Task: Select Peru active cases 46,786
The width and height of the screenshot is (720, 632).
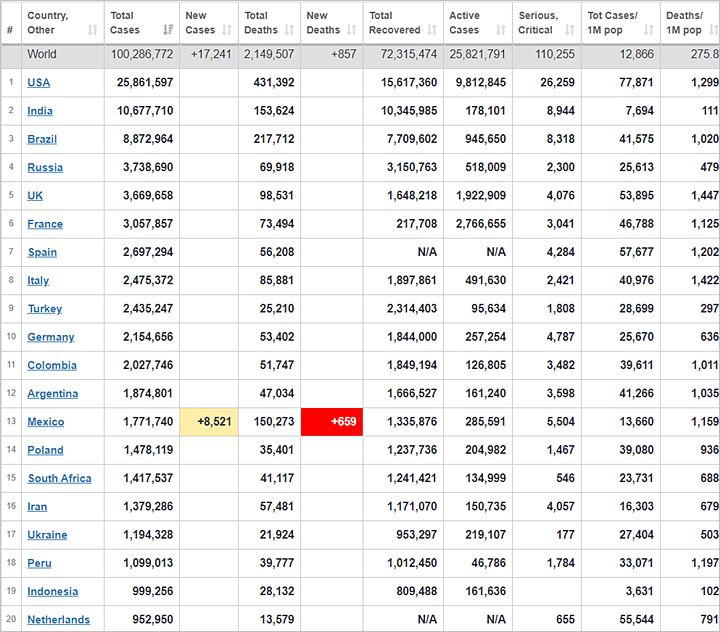Action: (x=489, y=564)
